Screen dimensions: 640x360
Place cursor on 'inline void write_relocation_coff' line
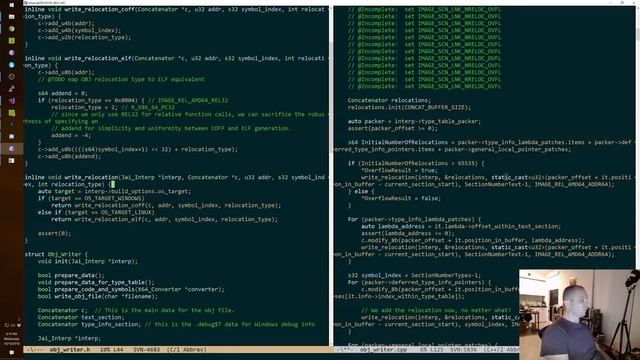[175, 9]
